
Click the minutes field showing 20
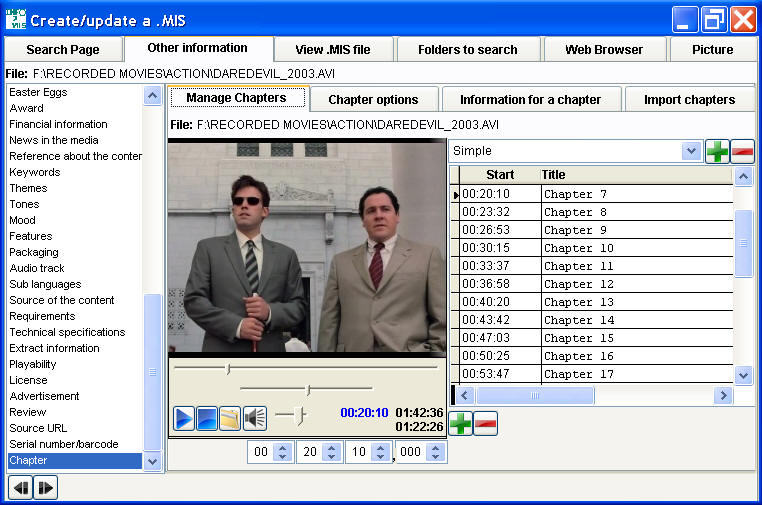coord(310,452)
